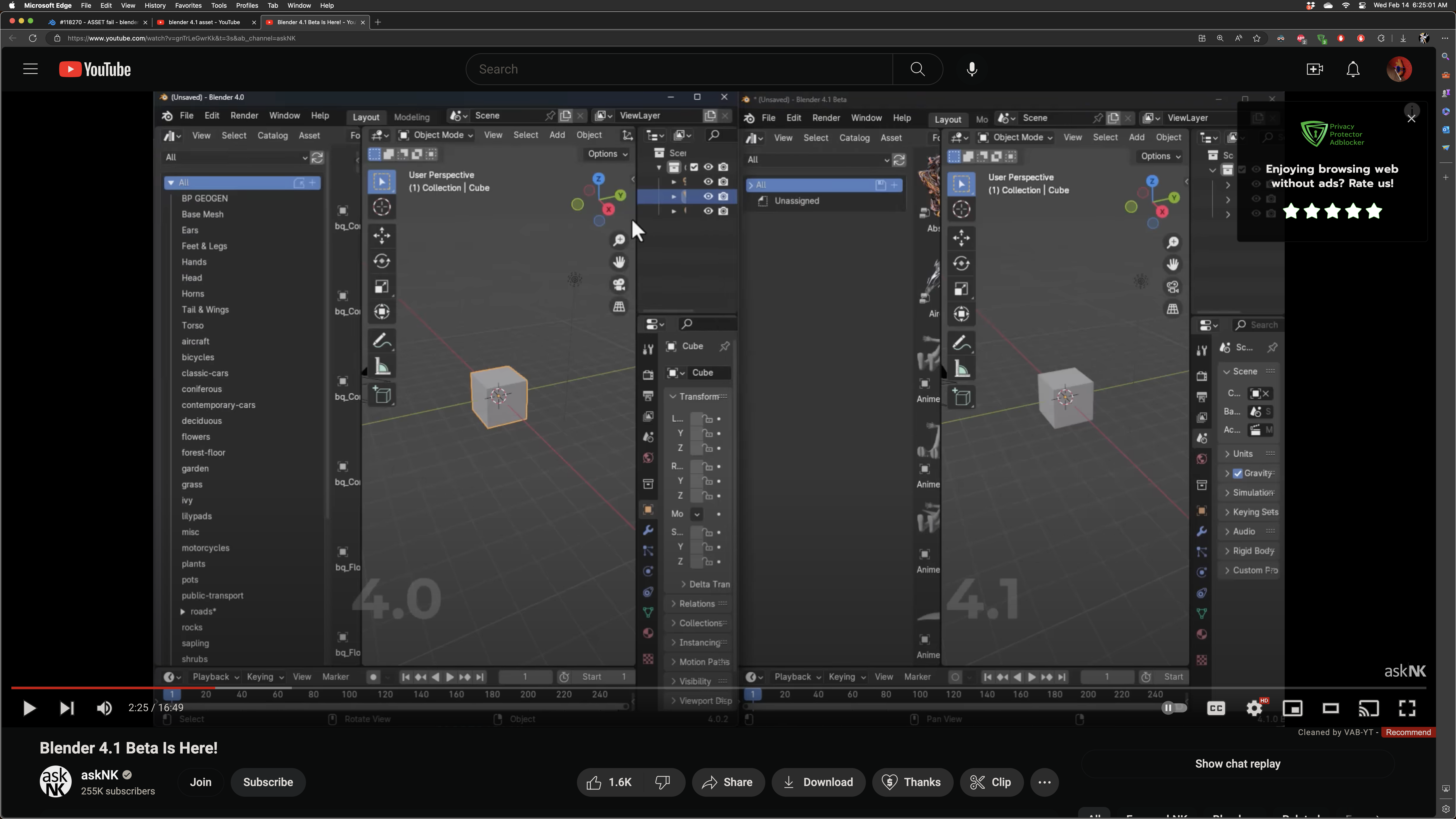Screen dimensions: 1456x819
Task: Toggle theater mode
Action: 1330,708
